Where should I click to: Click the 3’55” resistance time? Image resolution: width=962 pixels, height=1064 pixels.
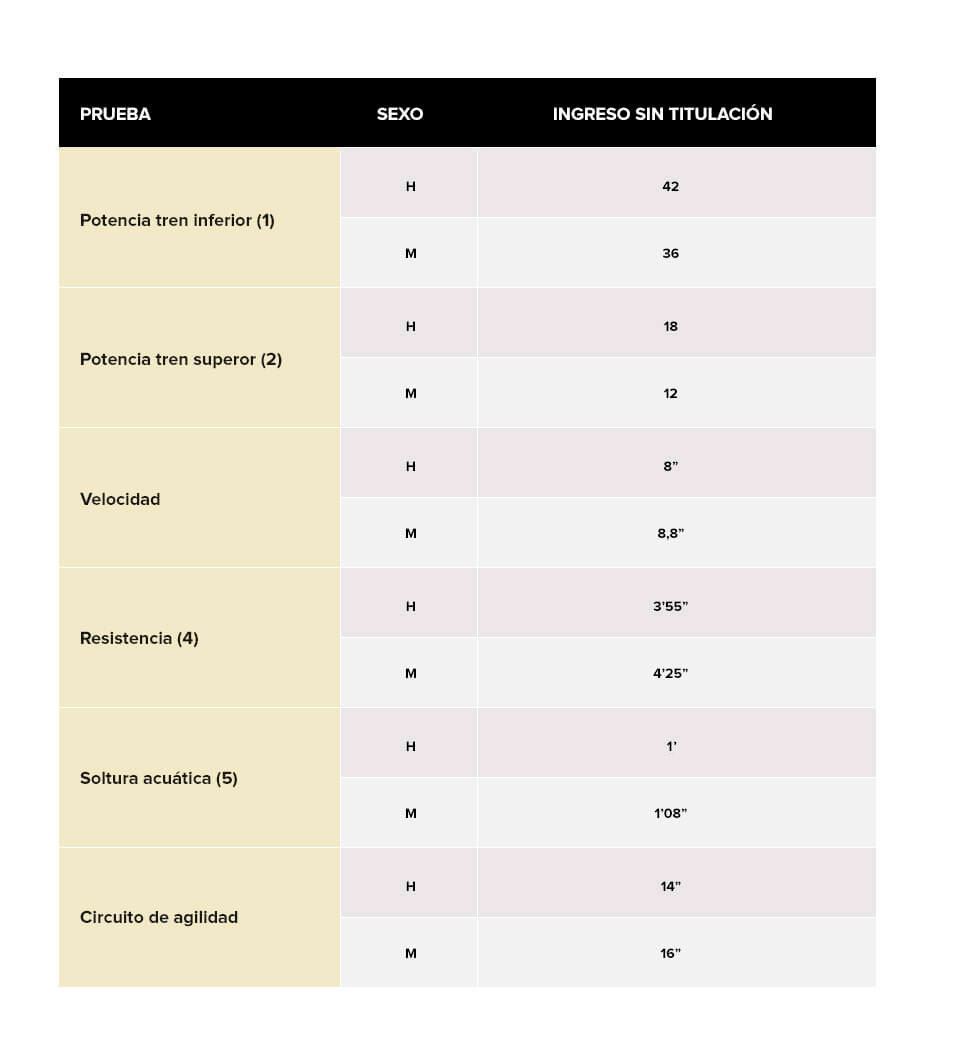click(670, 606)
